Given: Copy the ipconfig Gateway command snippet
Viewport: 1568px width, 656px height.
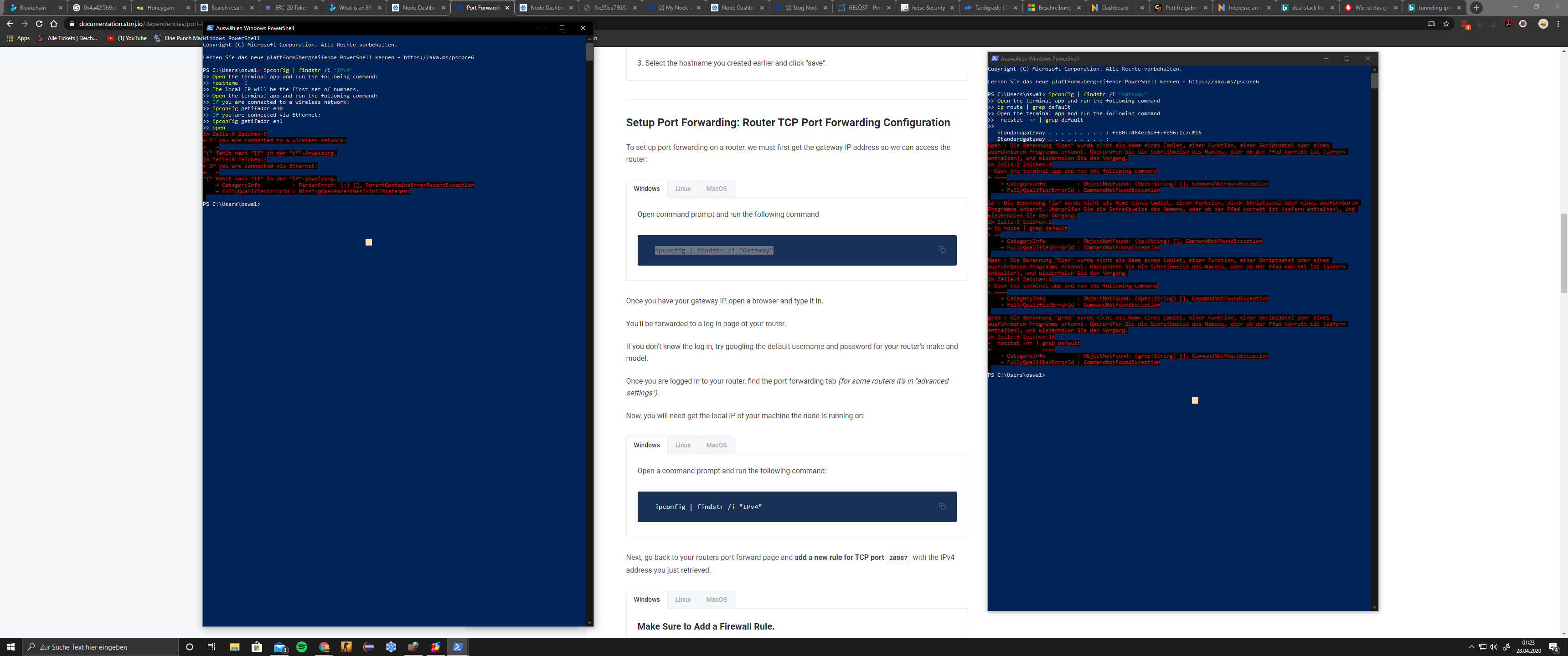Looking at the screenshot, I should point(942,250).
